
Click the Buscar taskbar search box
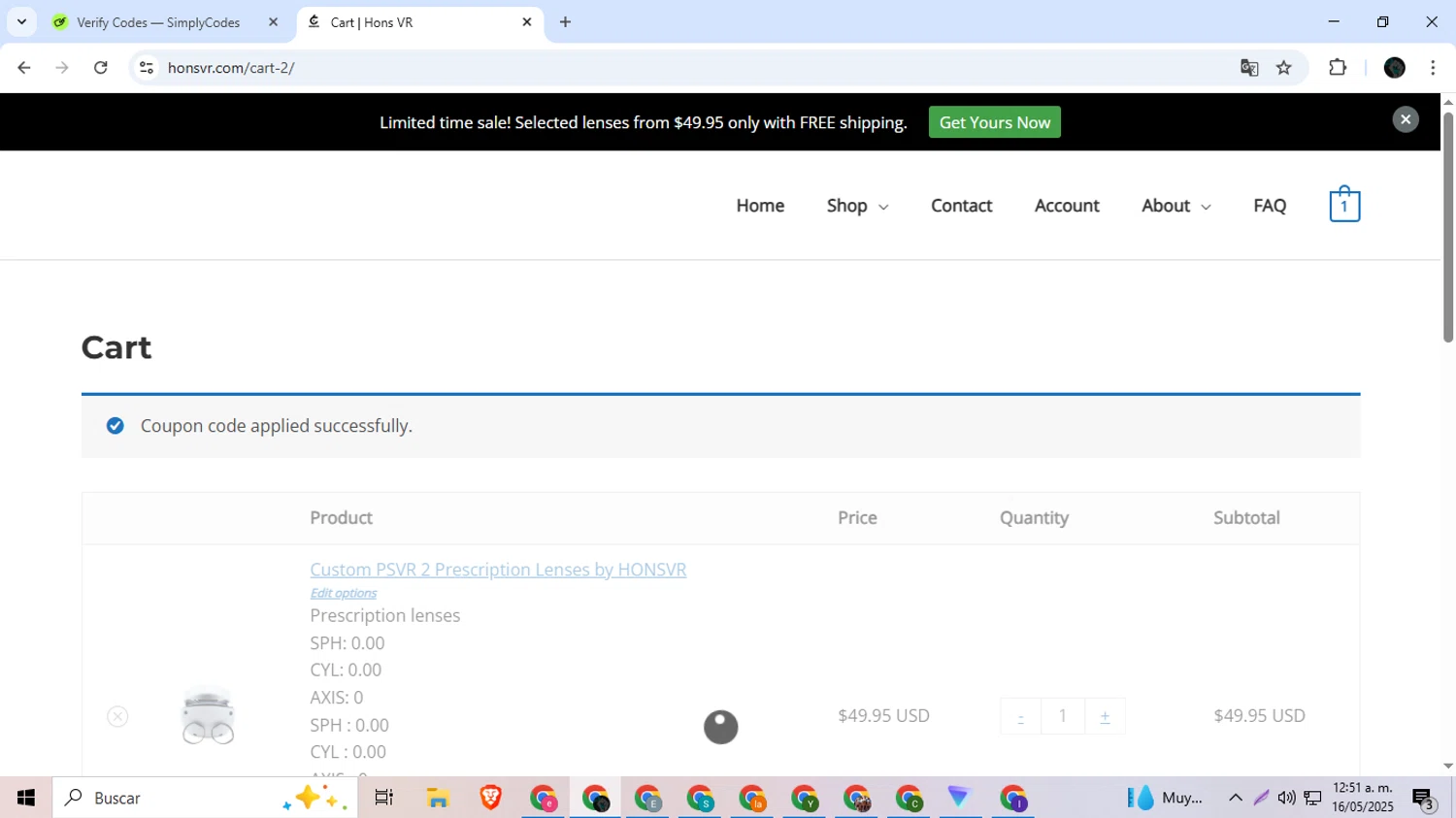[205, 798]
